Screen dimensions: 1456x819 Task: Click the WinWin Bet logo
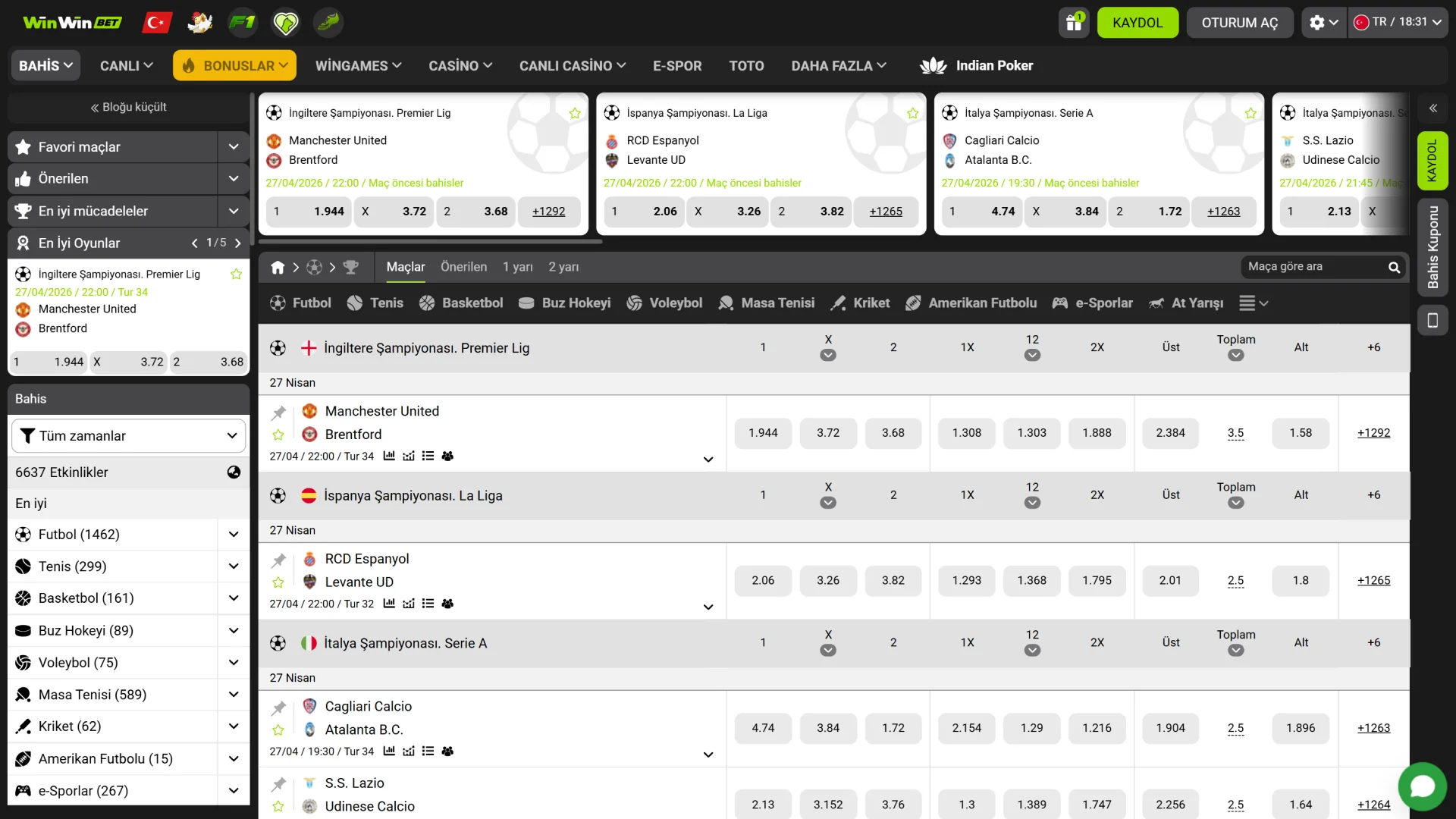(x=72, y=23)
